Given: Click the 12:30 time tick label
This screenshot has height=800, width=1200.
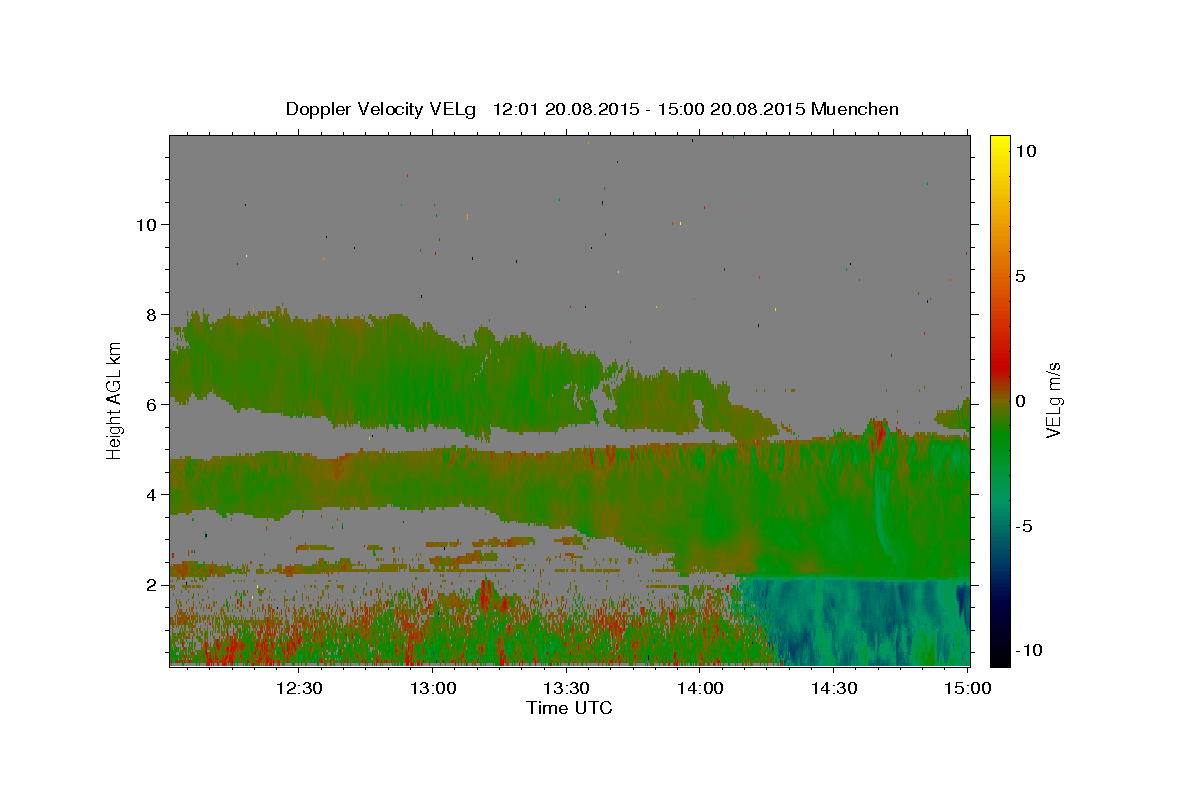Looking at the screenshot, I should pyautogui.click(x=299, y=688).
